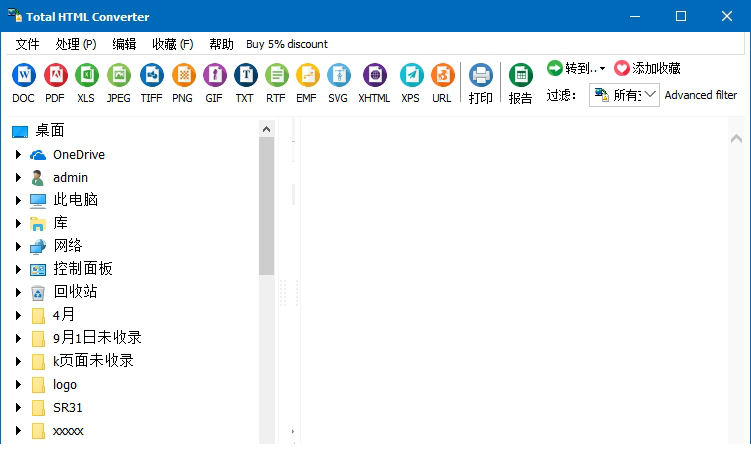Select the 4月 folder
Screen dimensions: 751x461
(x=64, y=315)
